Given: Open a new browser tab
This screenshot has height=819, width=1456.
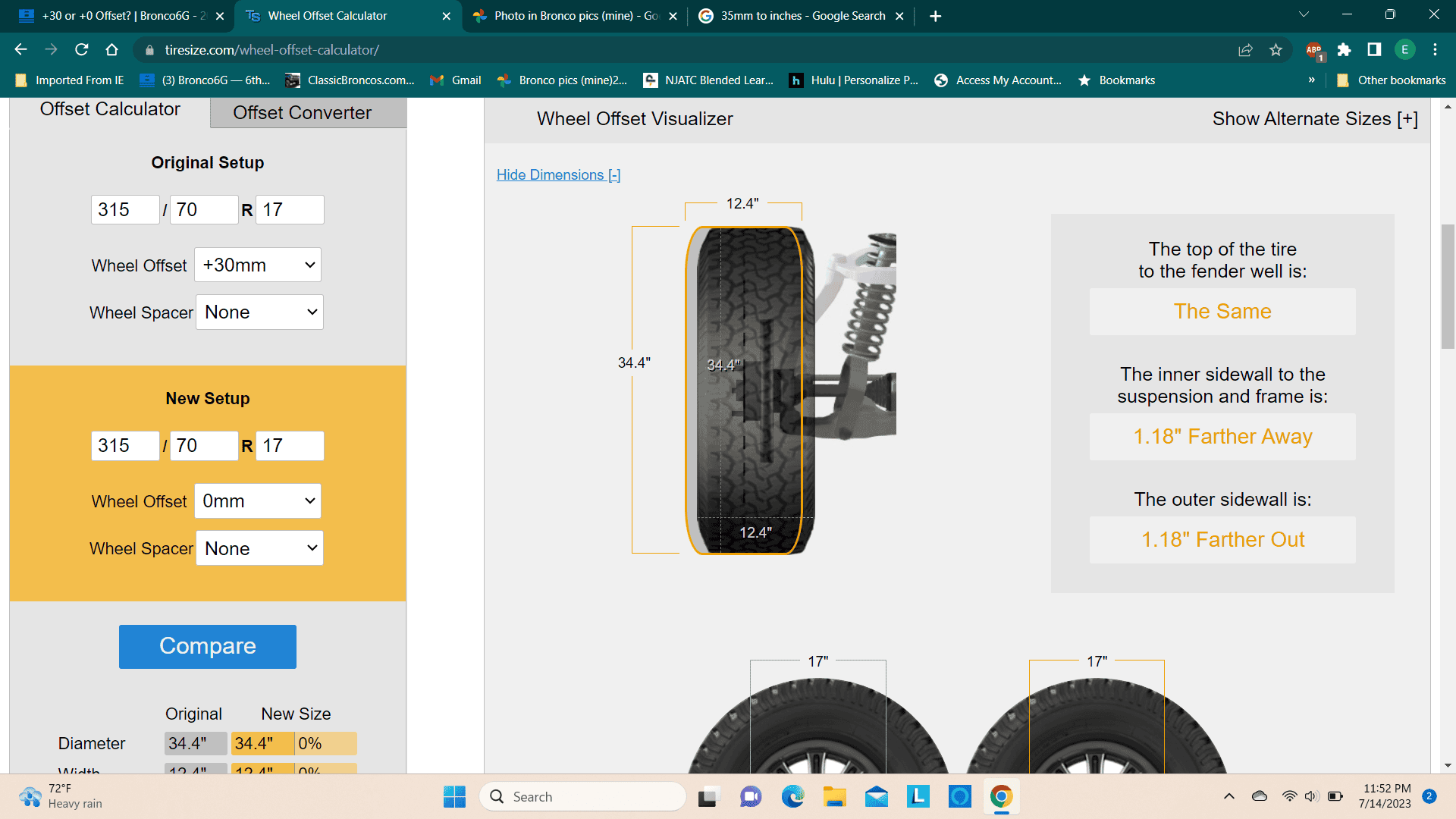Looking at the screenshot, I should click(935, 16).
